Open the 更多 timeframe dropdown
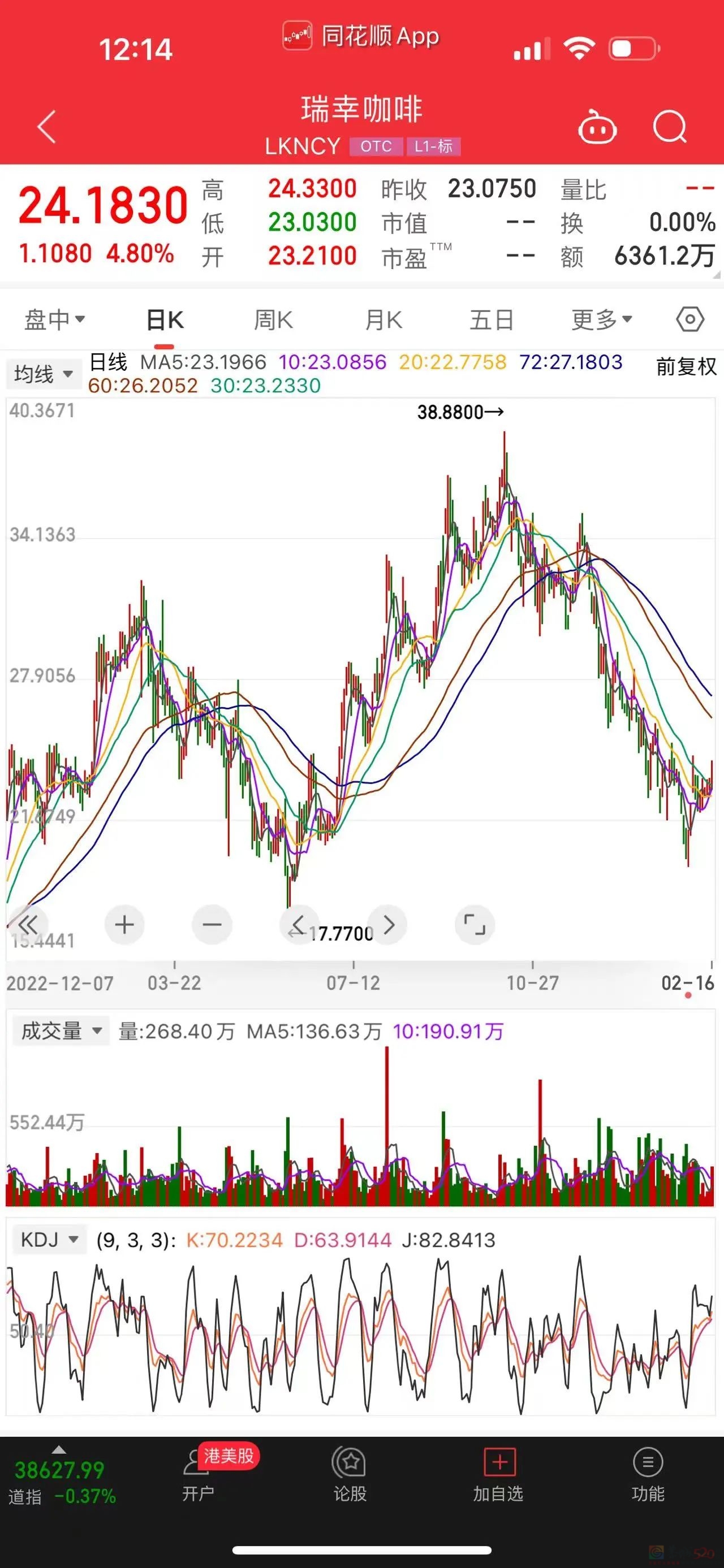This screenshot has height=1568, width=724. pyautogui.click(x=602, y=319)
